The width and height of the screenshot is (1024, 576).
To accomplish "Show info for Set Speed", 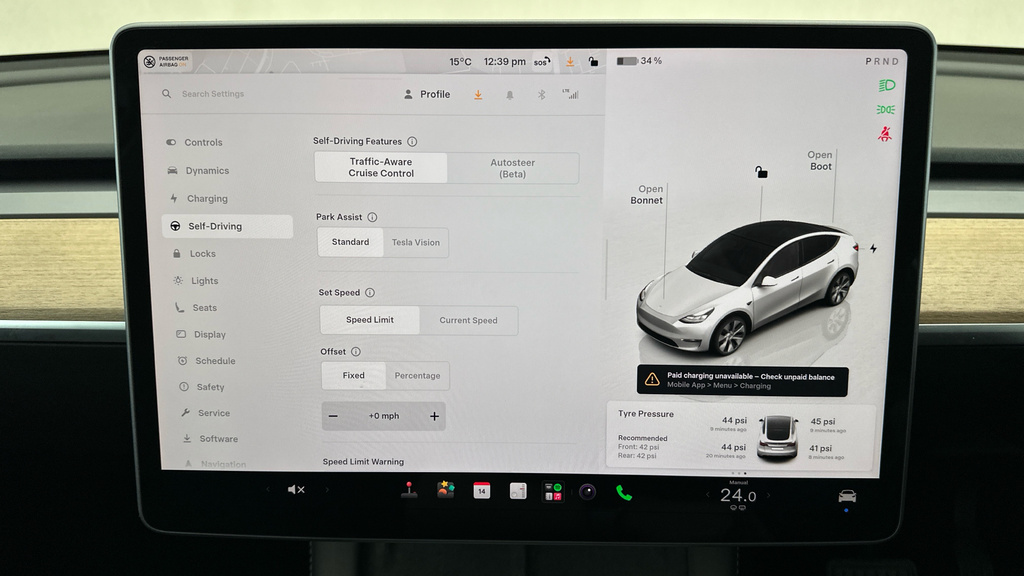I will [370, 293].
